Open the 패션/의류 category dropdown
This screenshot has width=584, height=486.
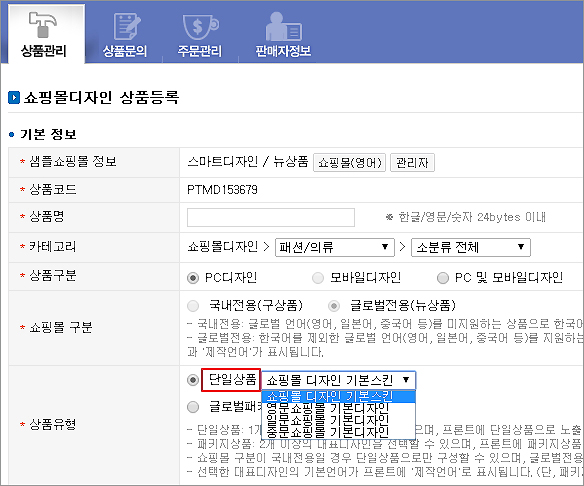tap(334, 247)
